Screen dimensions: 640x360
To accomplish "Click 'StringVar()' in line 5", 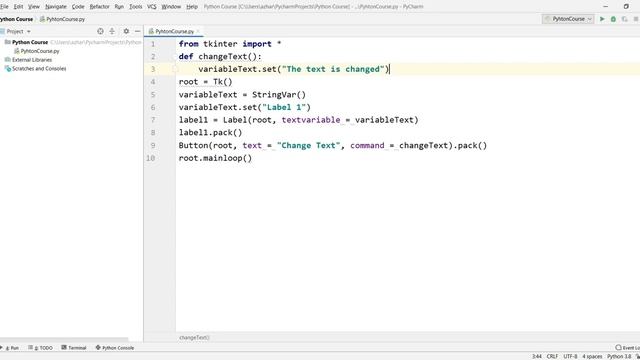I will [279, 95].
